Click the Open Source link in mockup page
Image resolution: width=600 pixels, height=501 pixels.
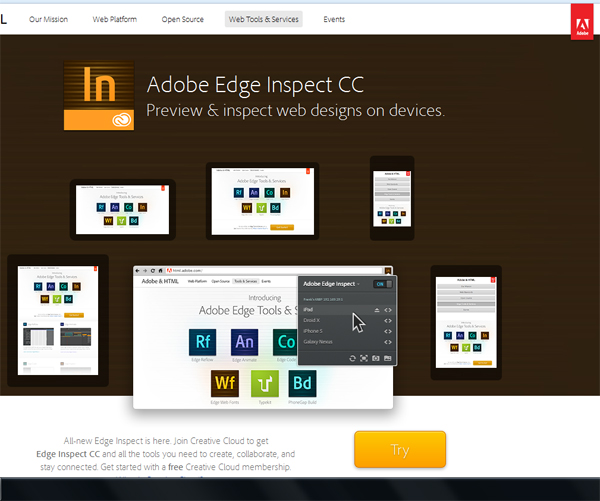click(x=220, y=281)
